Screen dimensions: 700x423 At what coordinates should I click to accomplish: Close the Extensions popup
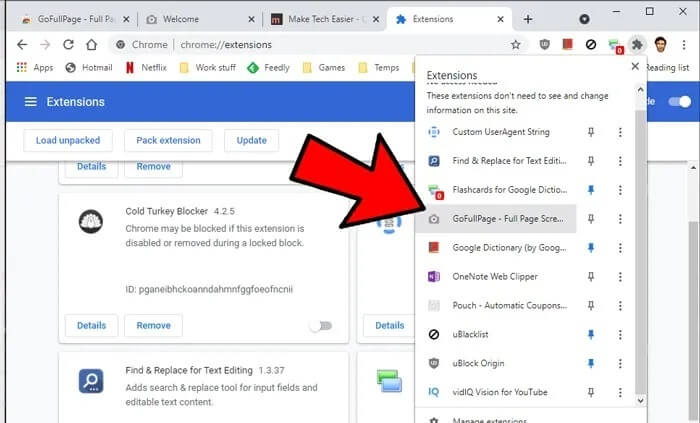click(635, 66)
